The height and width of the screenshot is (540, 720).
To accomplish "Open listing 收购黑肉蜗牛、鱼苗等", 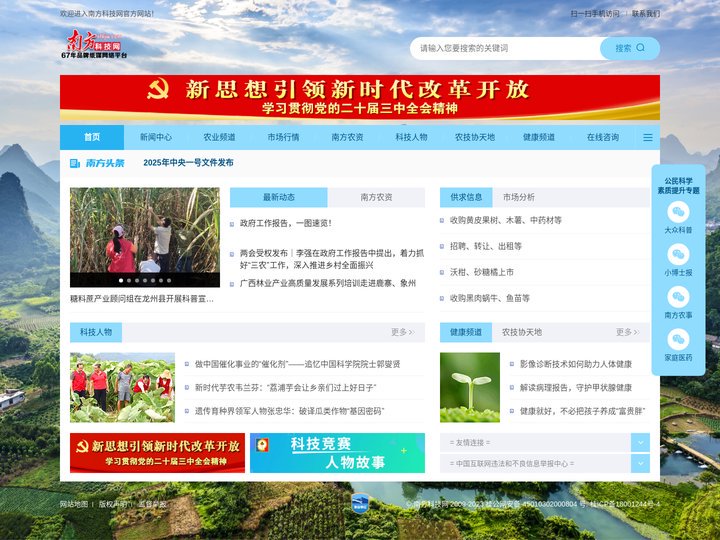I will tap(489, 298).
